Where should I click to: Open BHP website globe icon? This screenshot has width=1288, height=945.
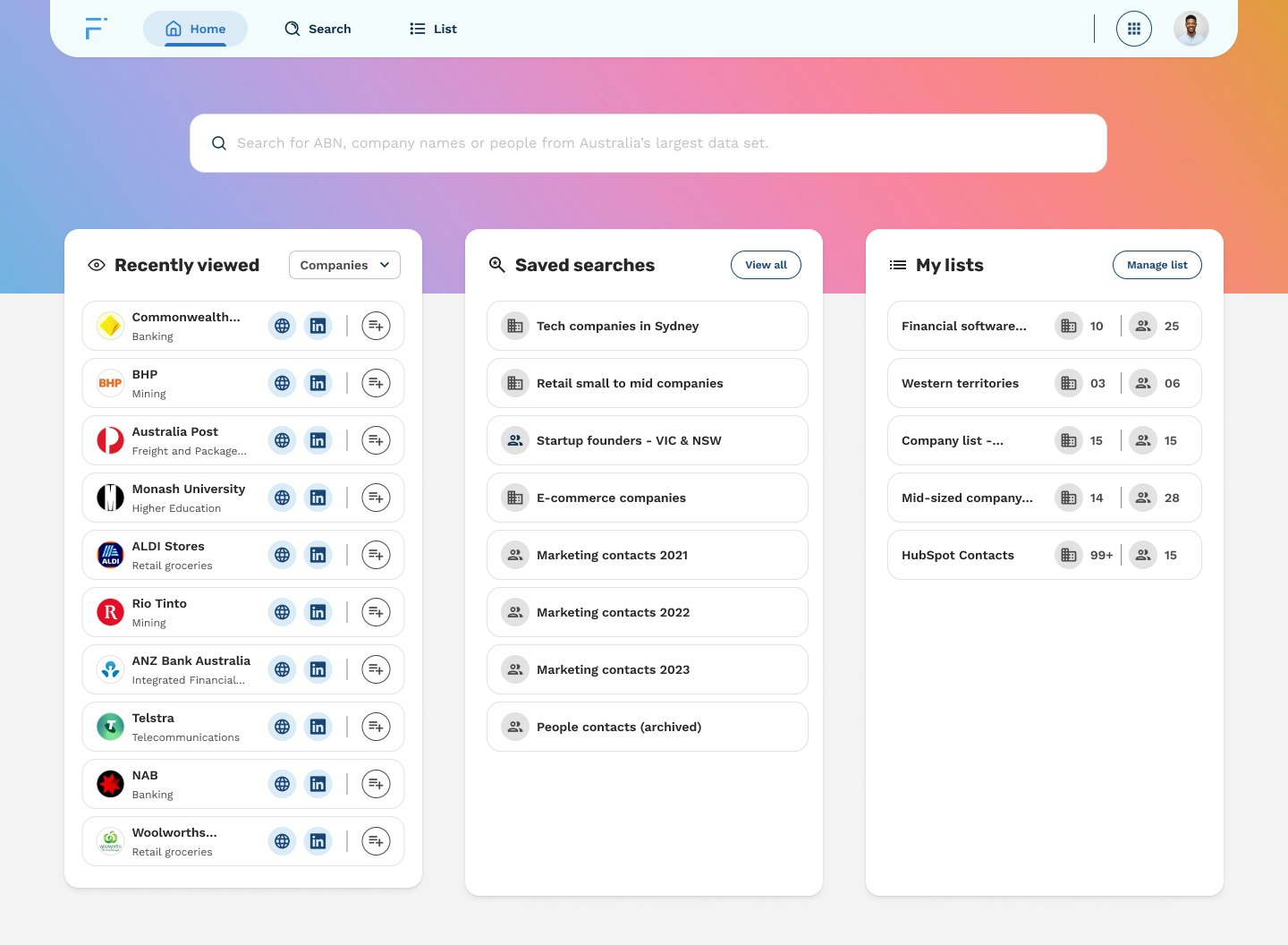pyautogui.click(x=282, y=383)
